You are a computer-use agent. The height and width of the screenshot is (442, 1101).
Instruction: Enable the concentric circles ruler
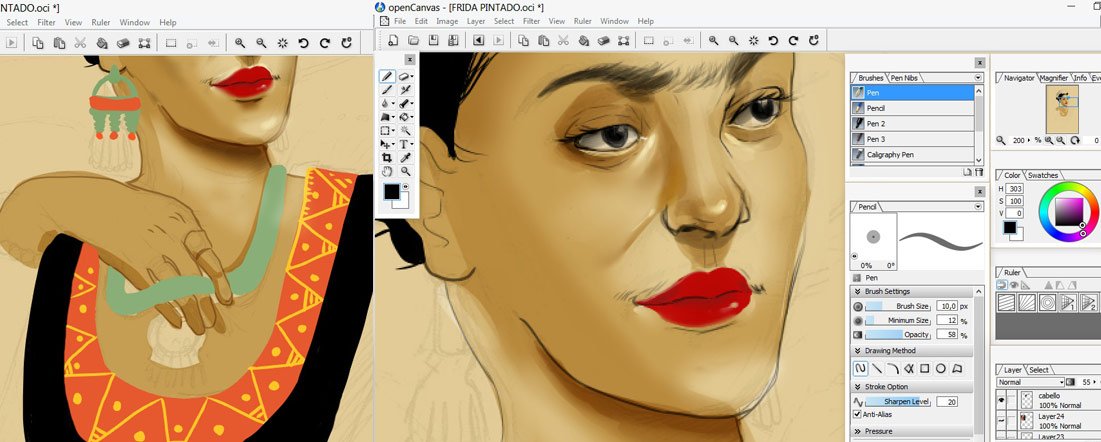tap(1048, 302)
